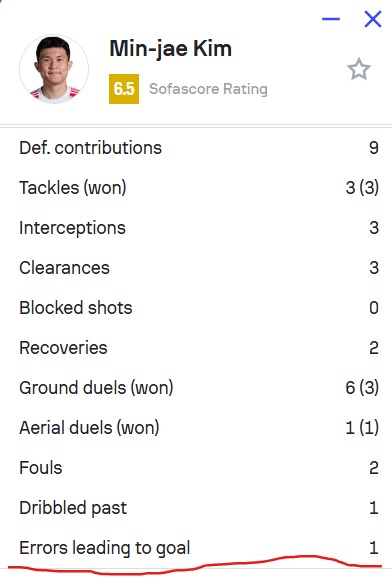This screenshot has width=392, height=583.
Task: Close the player stats popup
Action: click(x=373, y=19)
